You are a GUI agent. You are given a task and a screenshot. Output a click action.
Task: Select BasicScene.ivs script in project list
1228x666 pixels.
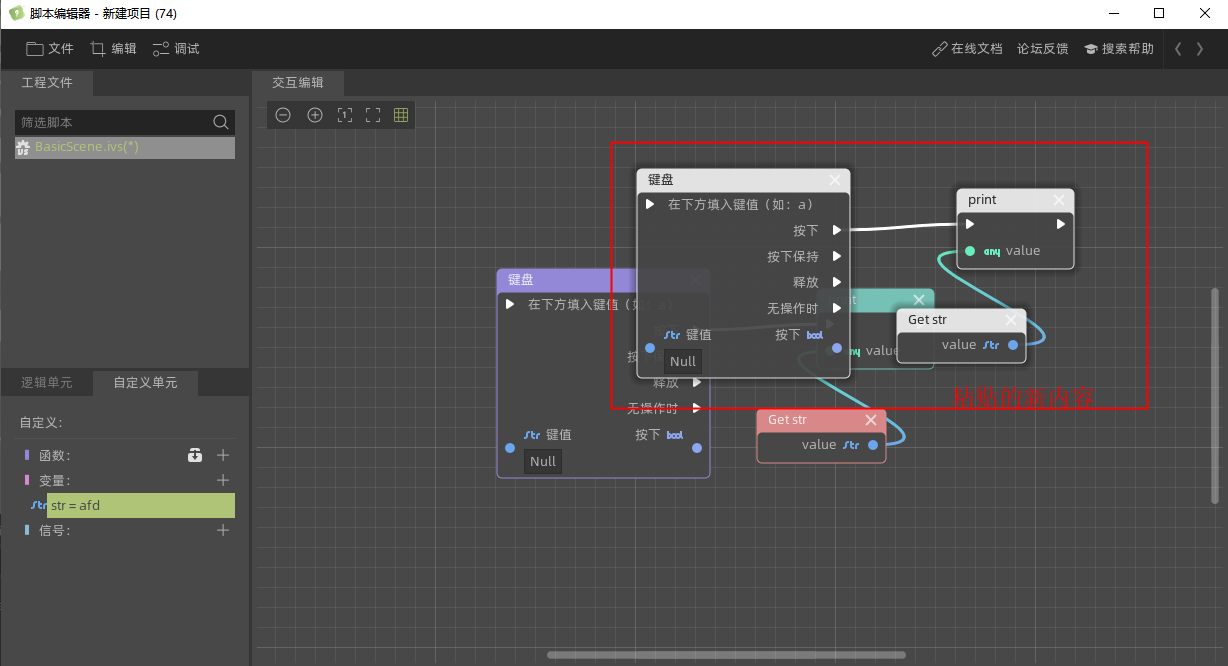tap(86, 147)
